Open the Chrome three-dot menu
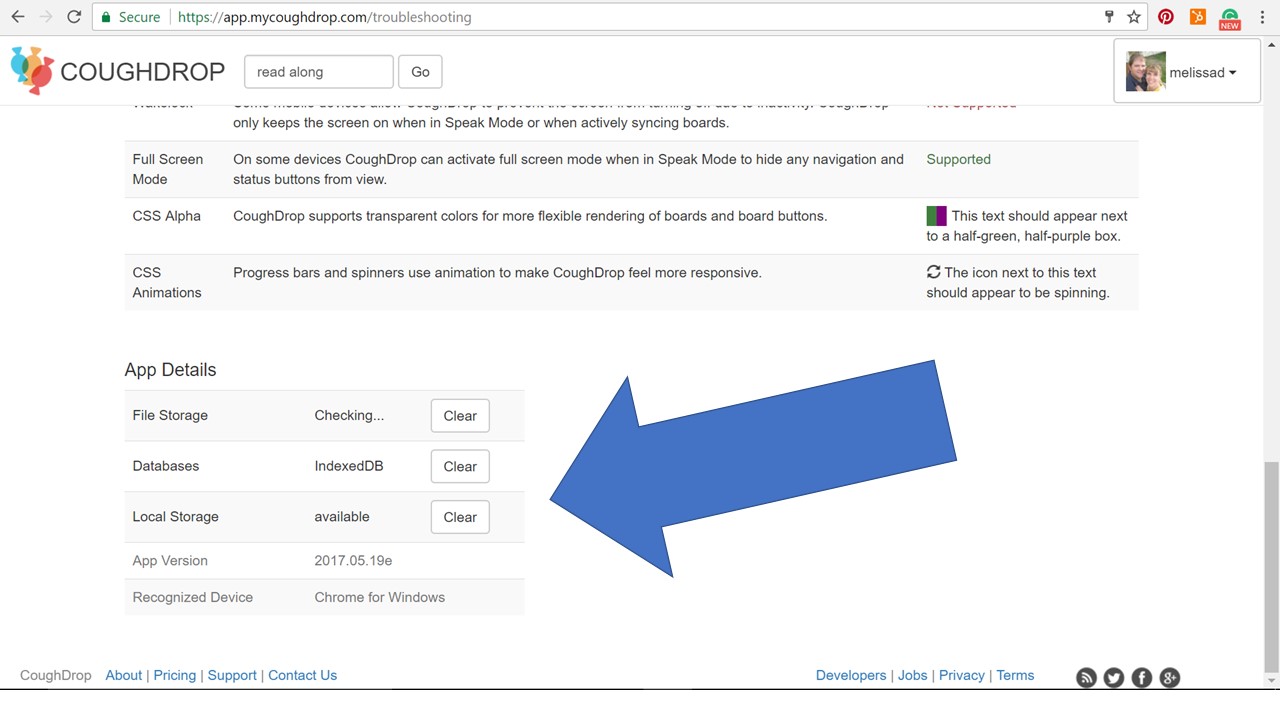Screen dimensions: 1280x720 tap(1263, 17)
